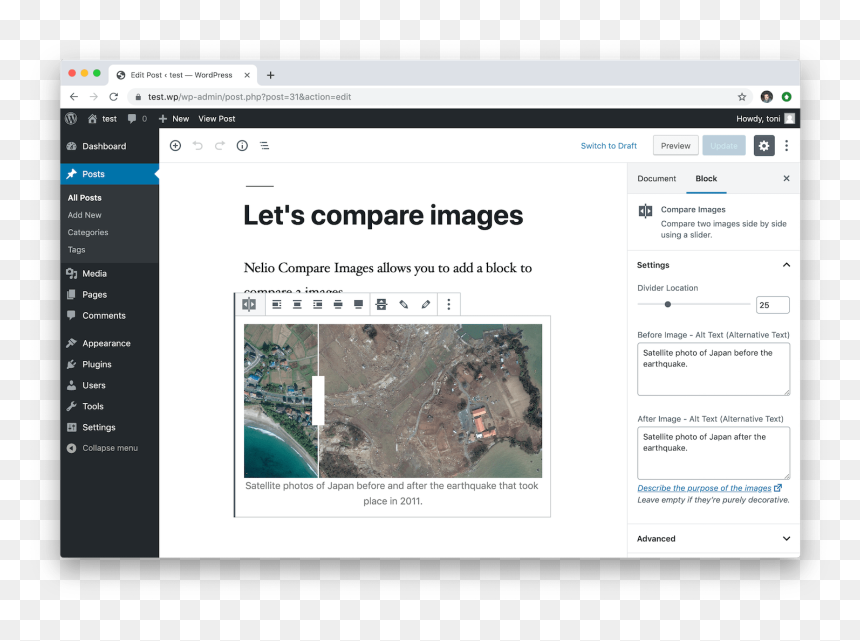Viewport: 860px width, 641px height.
Task: Open comments bubble in admin bar
Action: [137, 118]
